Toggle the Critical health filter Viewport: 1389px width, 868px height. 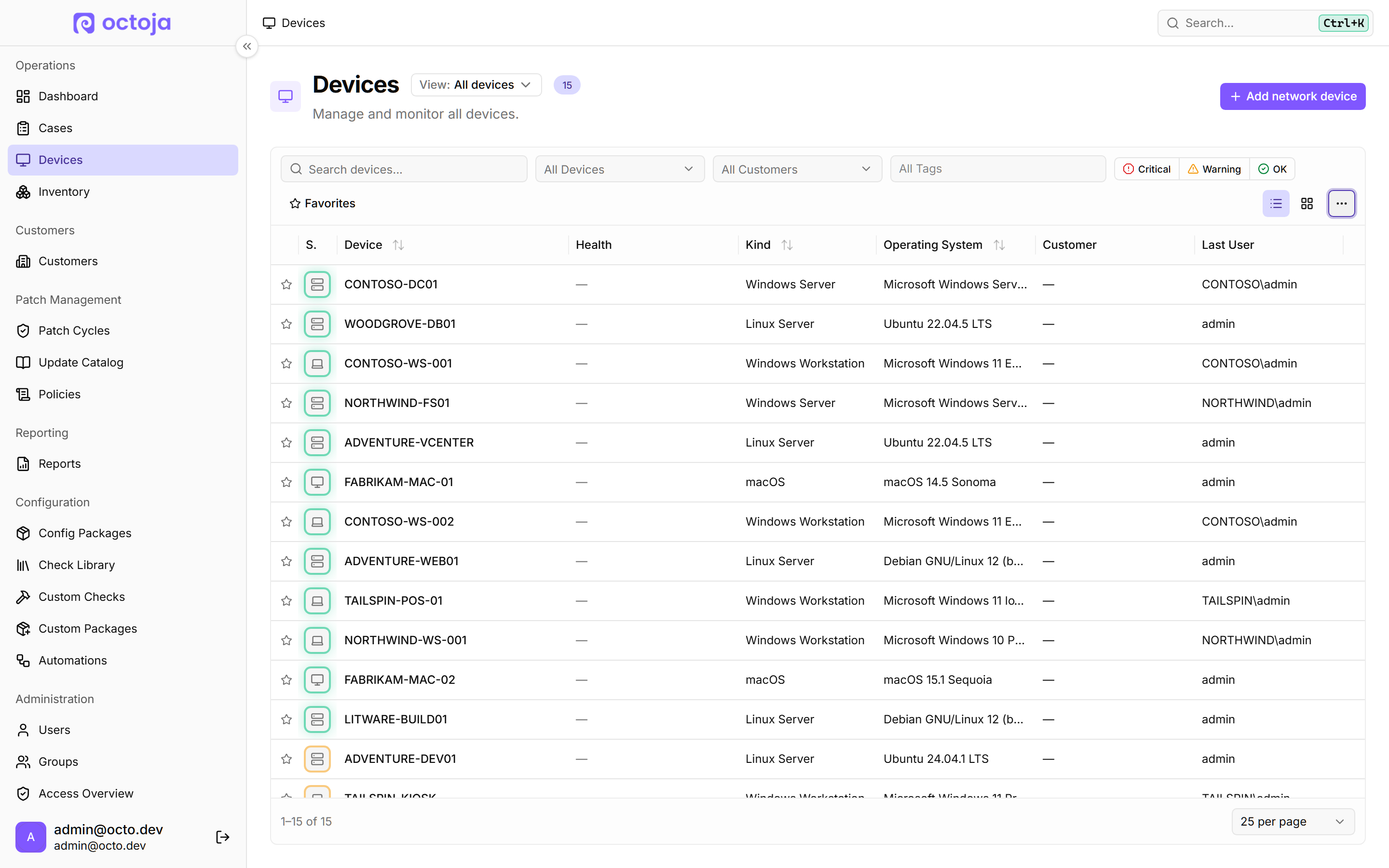(1147, 169)
